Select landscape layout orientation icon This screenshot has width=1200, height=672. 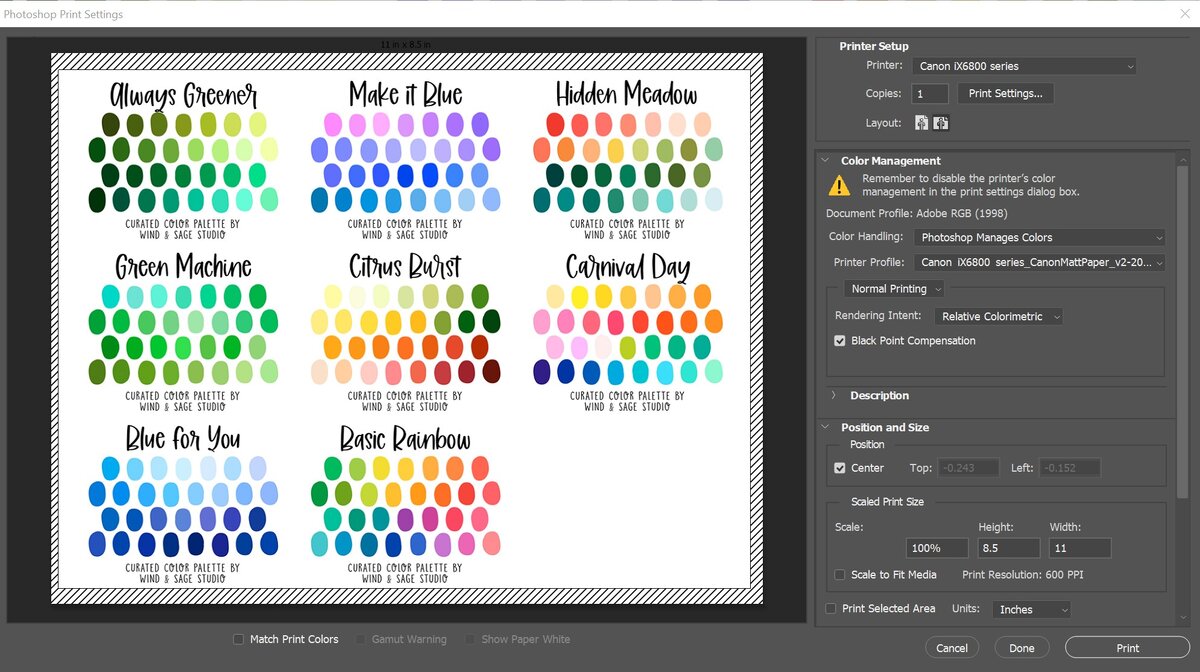tap(941, 123)
